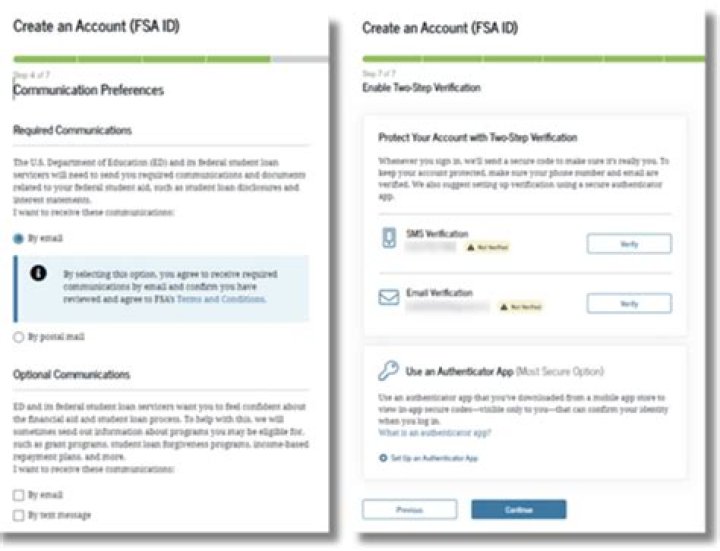Click the key icon beside Authenticator App
720x551 pixels.
point(388,370)
